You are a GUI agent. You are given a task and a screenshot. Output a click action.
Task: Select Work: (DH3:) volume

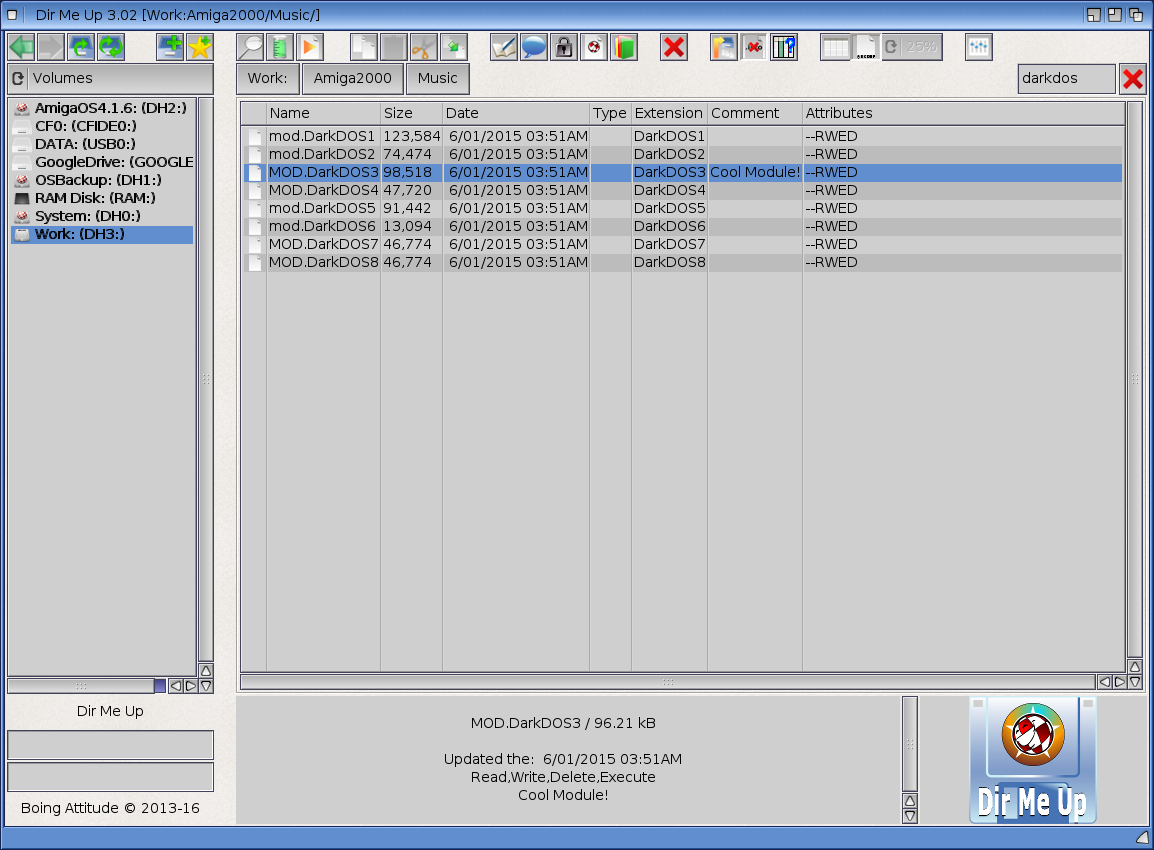pyautogui.click(x=102, y=235)
